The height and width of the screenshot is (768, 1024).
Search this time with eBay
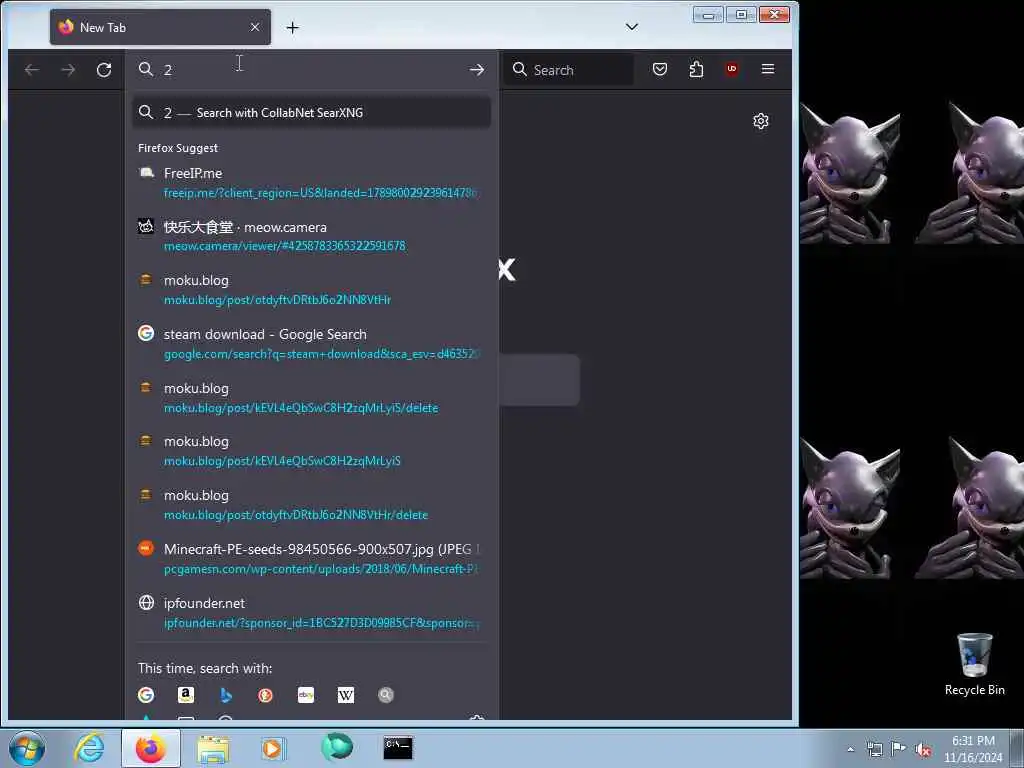[x=306, y=695]
